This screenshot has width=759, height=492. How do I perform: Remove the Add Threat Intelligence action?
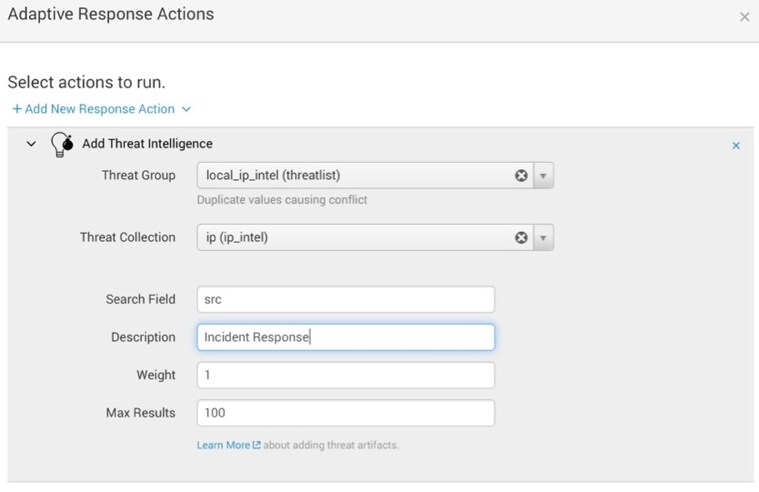pyautogui.click(x=736, y=145)
